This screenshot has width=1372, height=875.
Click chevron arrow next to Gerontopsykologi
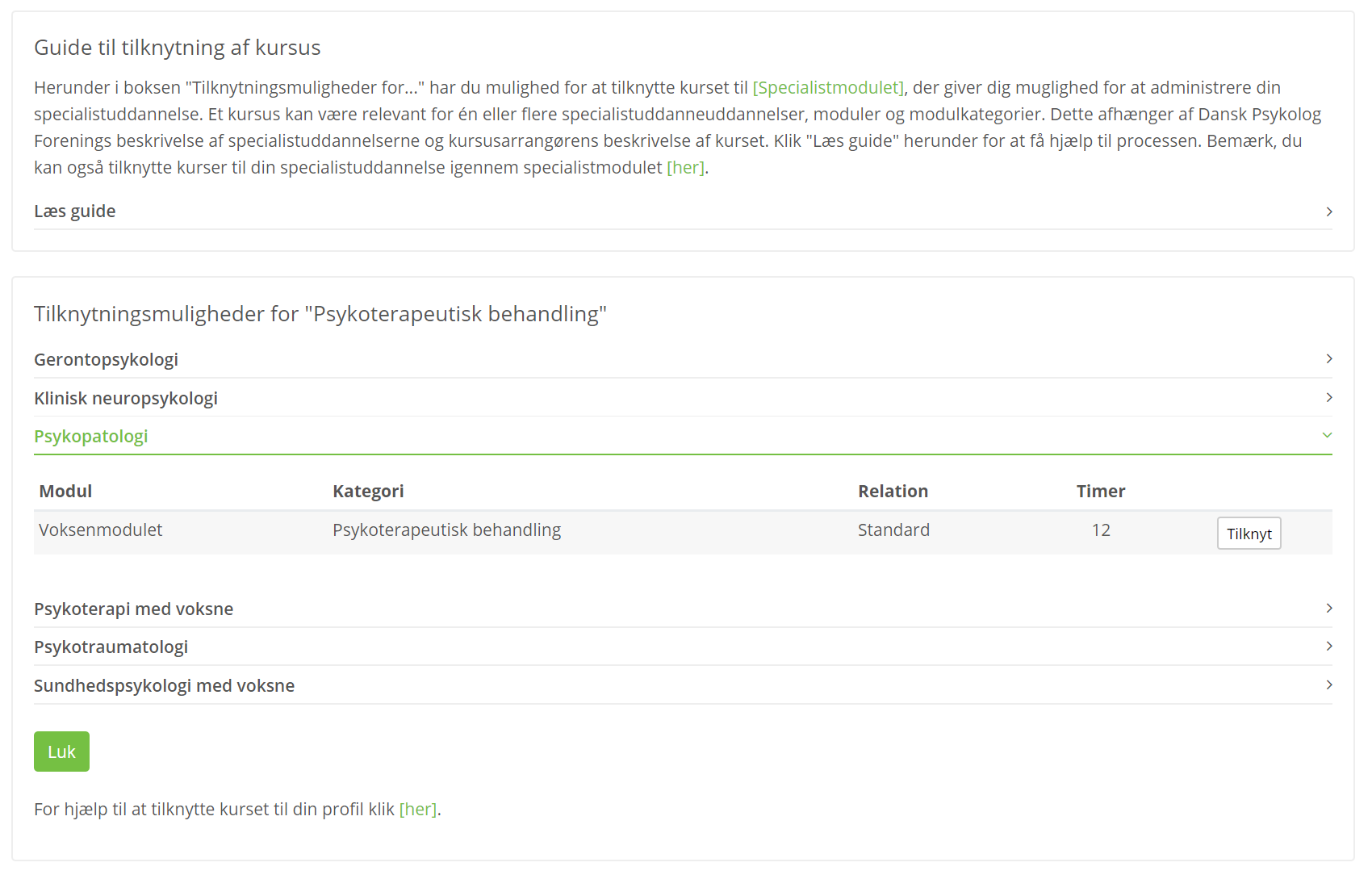(x=1328, y=358)
